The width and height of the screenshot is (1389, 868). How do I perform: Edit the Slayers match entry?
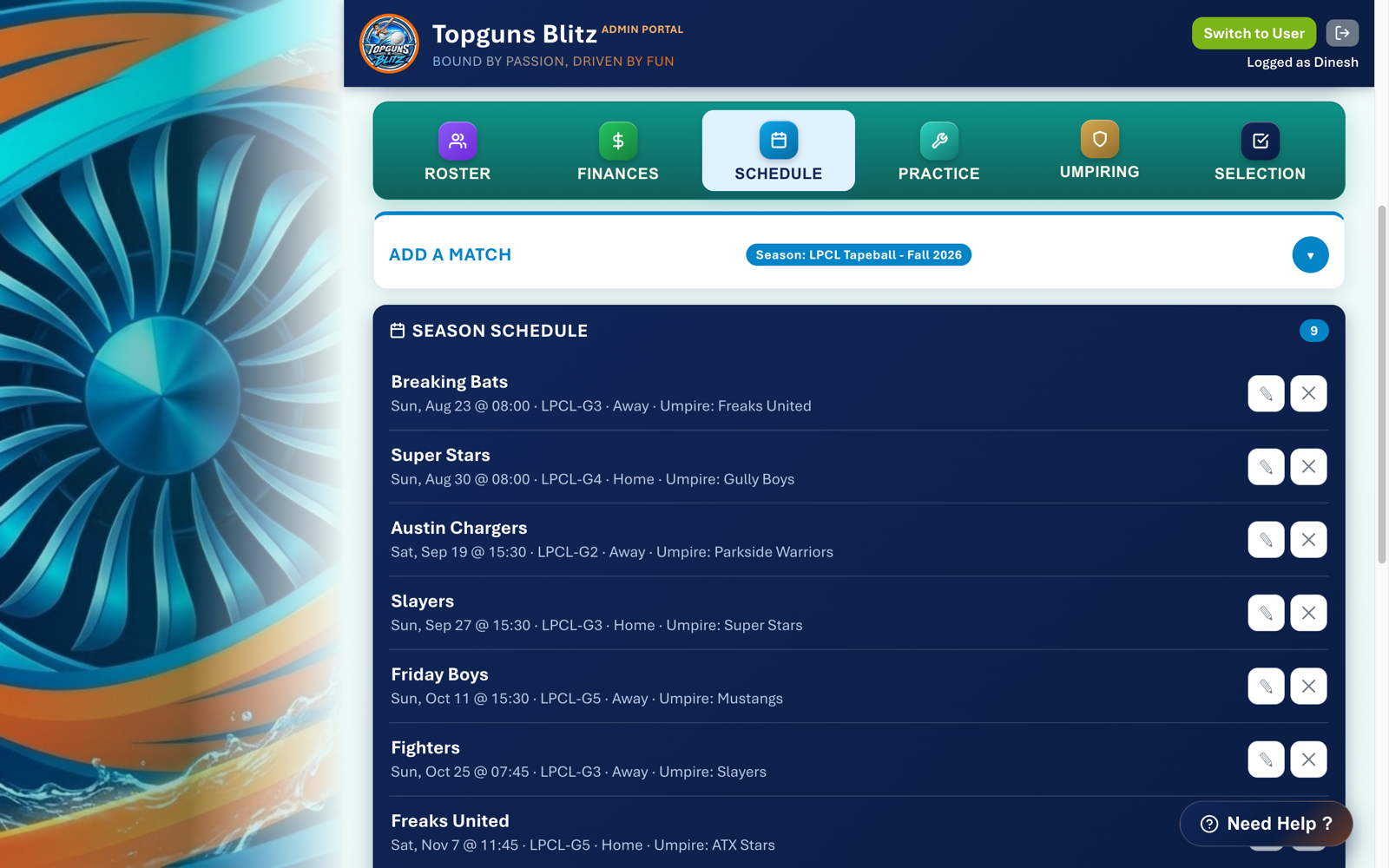click(x=1266, y=613)
